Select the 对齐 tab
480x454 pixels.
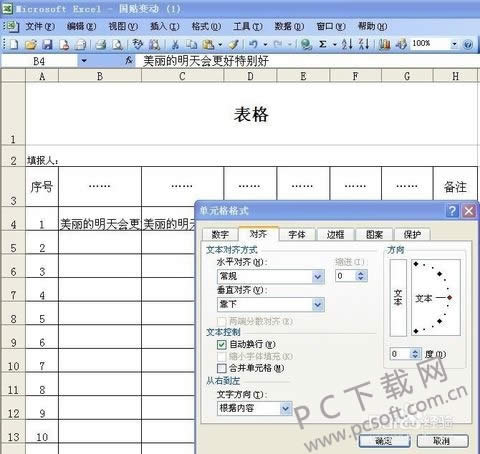[x=258, y=234]
